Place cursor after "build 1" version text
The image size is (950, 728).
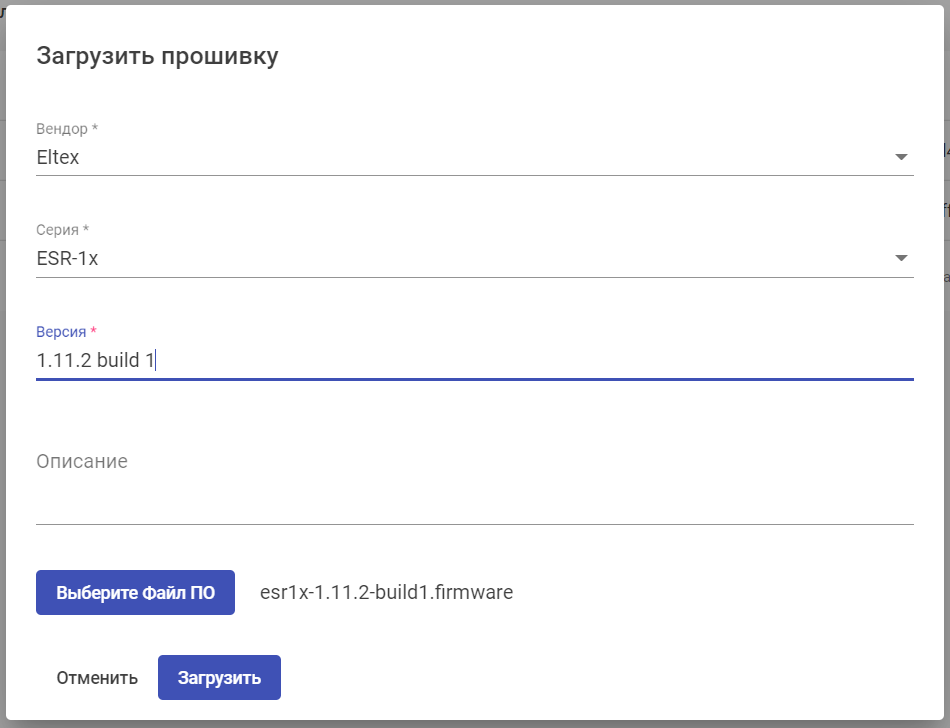point(156,360)
